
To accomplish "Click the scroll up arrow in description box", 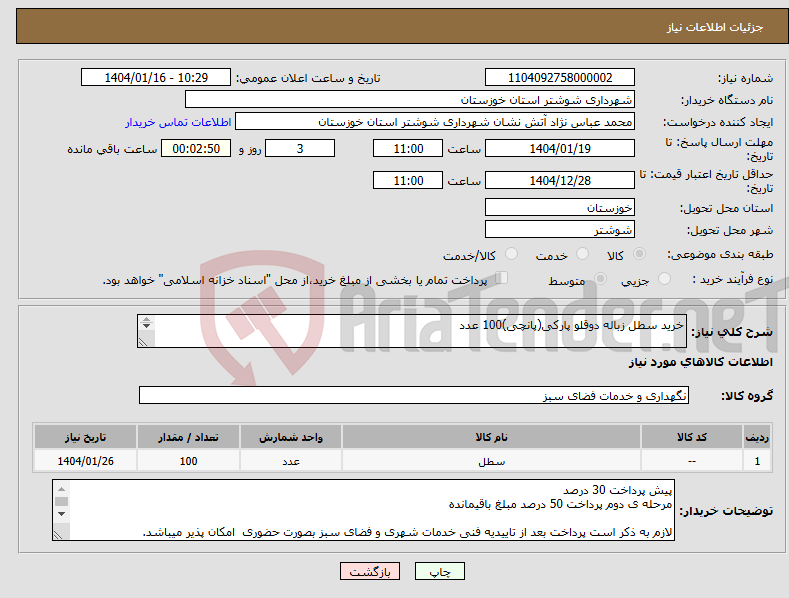I will click(x=146, y=319).
